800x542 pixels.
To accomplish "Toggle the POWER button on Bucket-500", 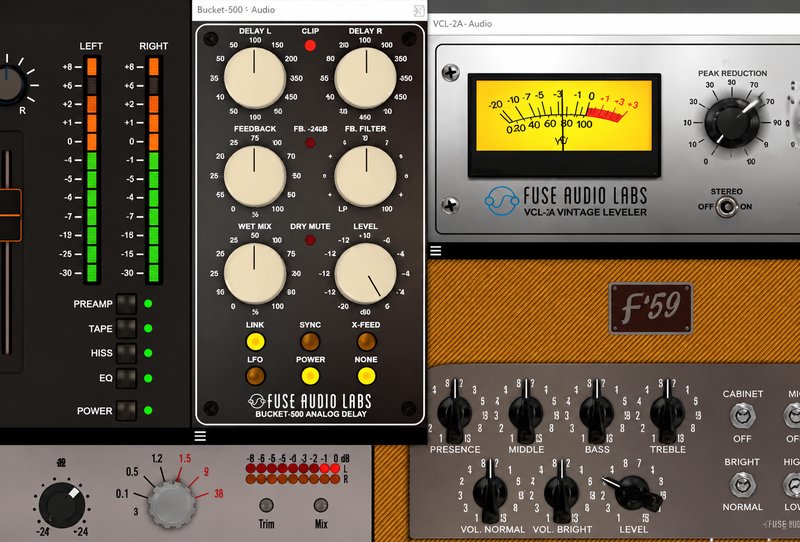I will (310, 376).
